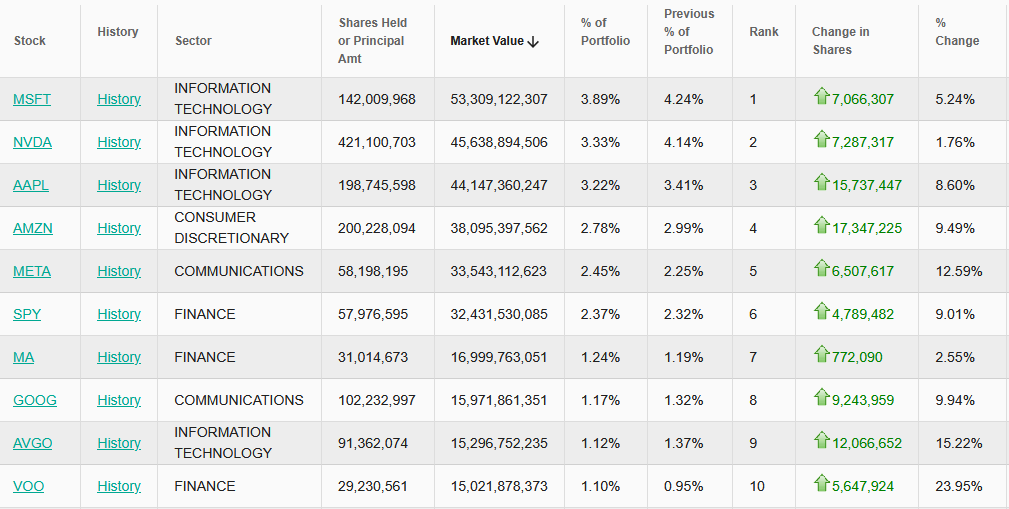Open the NVDA ticker link

click(32, 142)
